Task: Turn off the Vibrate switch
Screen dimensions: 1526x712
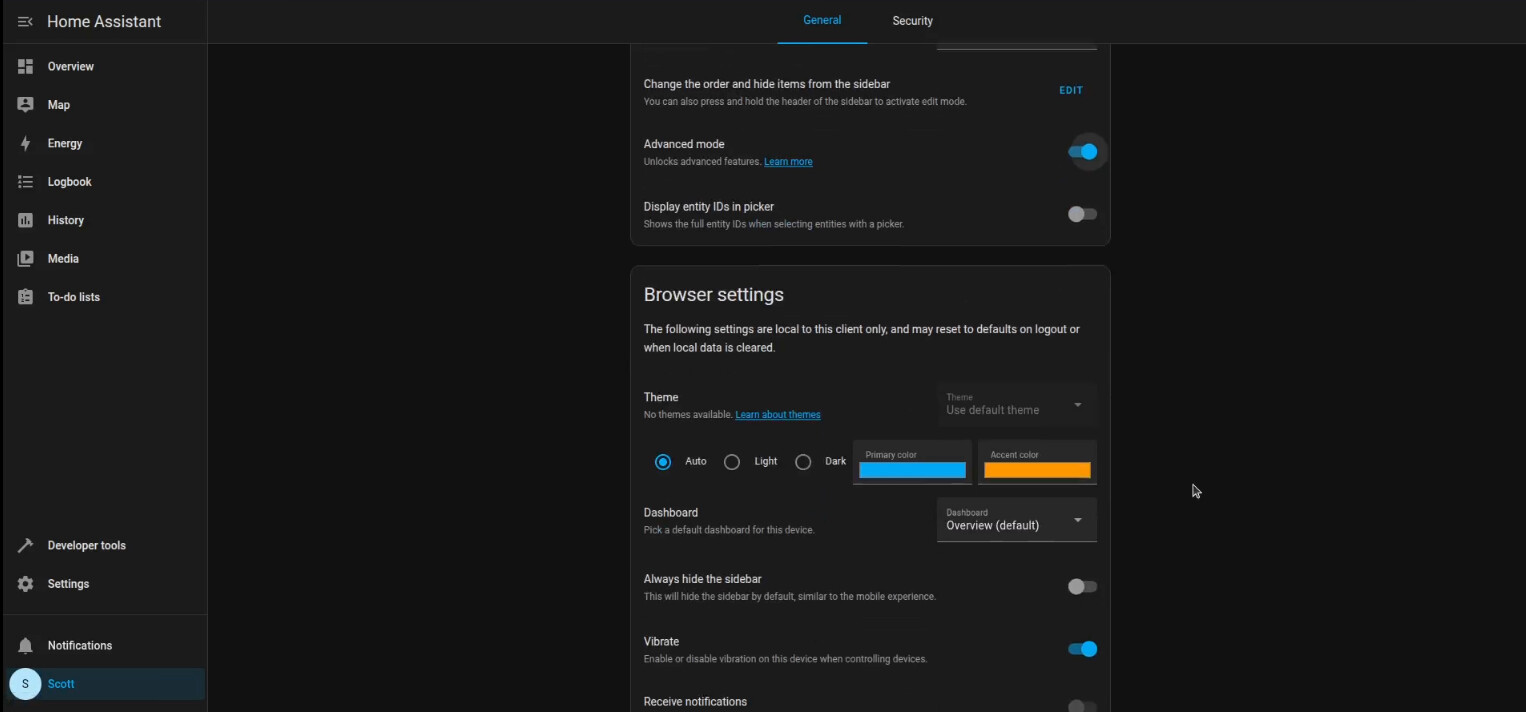Action: click(1083, 649)
